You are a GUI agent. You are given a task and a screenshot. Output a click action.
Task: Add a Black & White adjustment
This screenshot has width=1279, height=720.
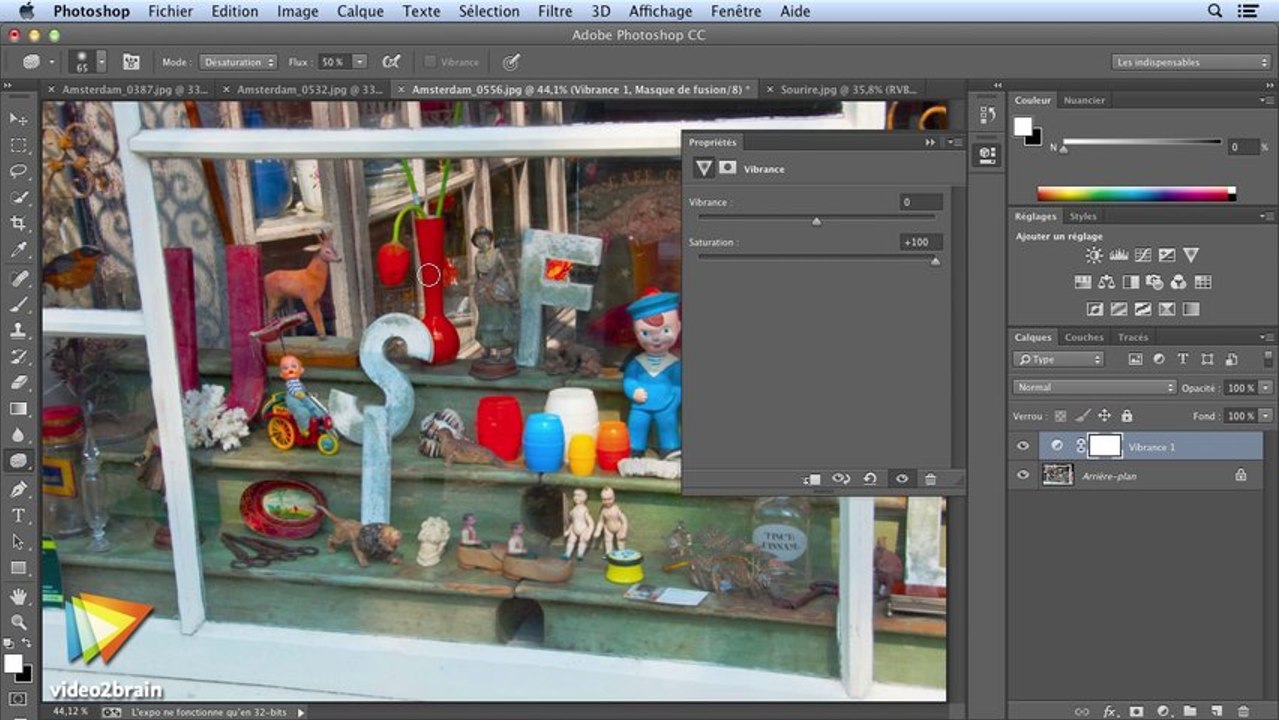coord(1130,283)
